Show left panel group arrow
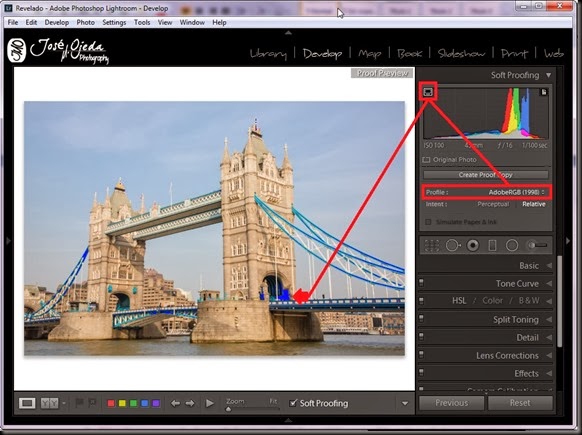The width and height of the screenshot is (582, 435). (9, 241)
